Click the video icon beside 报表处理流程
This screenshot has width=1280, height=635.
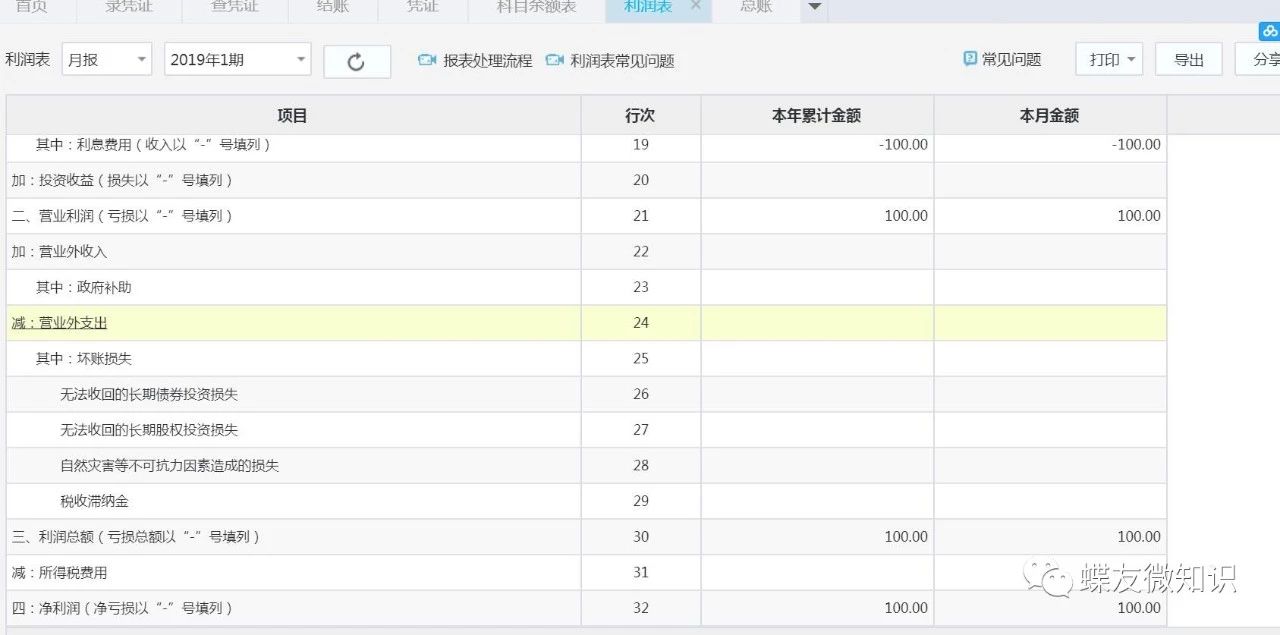click(x=425, y=60)
